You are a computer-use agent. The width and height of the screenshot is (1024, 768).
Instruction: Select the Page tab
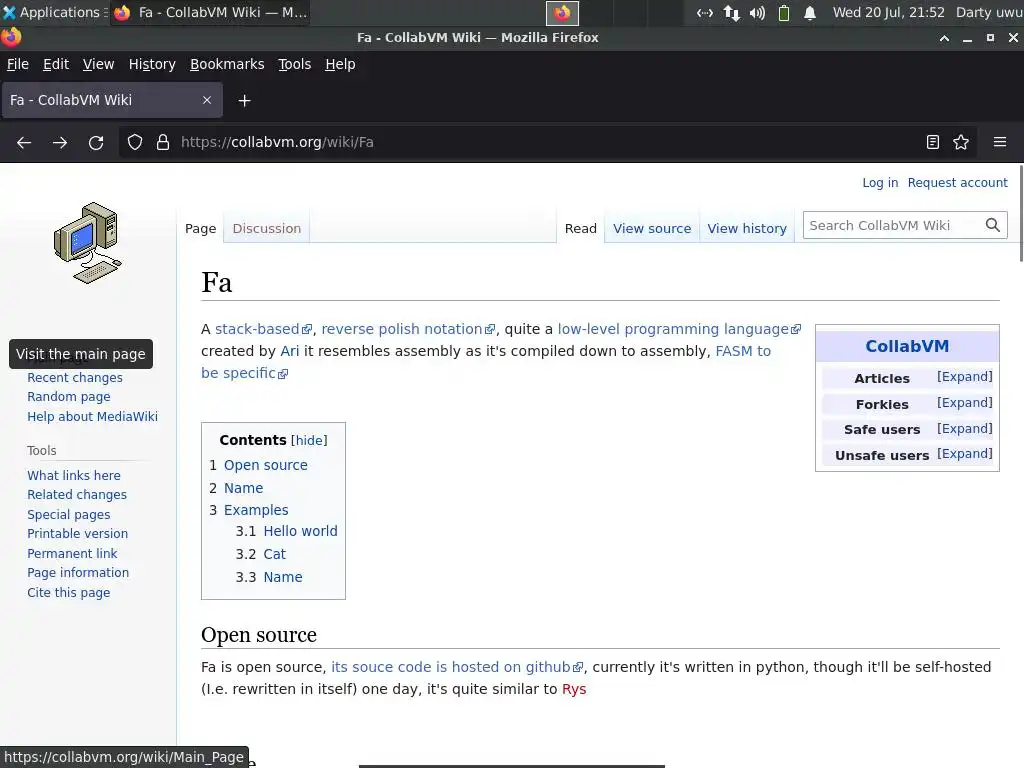pyautogui.click(x=200, y=229)
